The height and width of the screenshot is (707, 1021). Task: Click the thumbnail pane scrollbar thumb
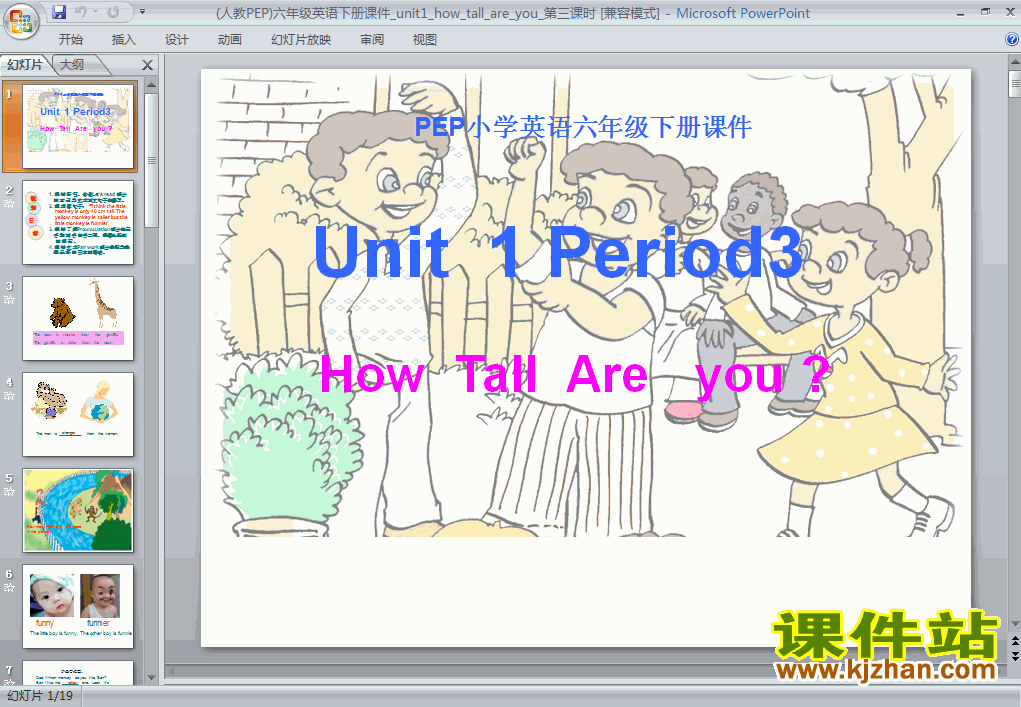[151, 160]
